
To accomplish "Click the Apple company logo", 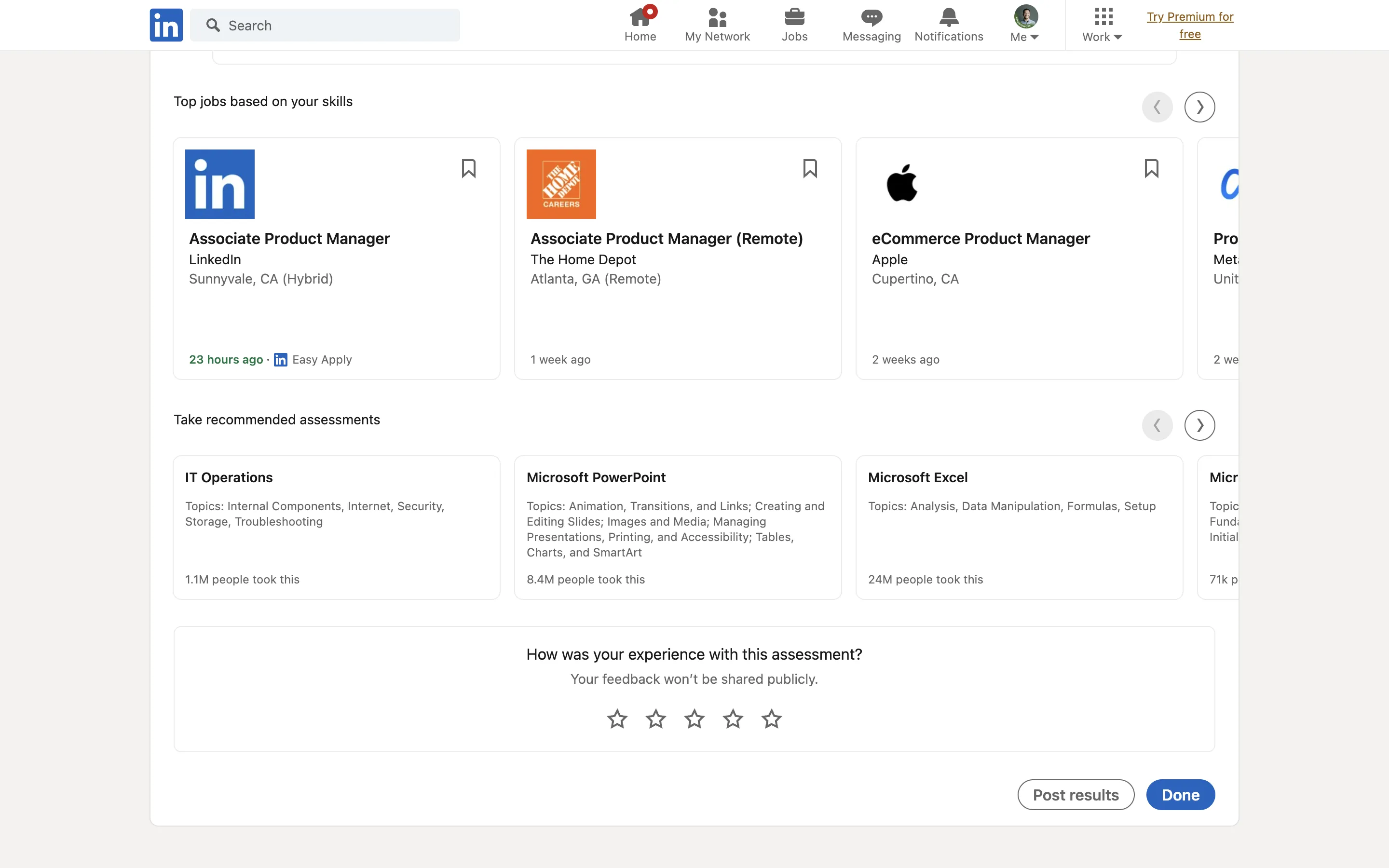I will pos(902,184).
